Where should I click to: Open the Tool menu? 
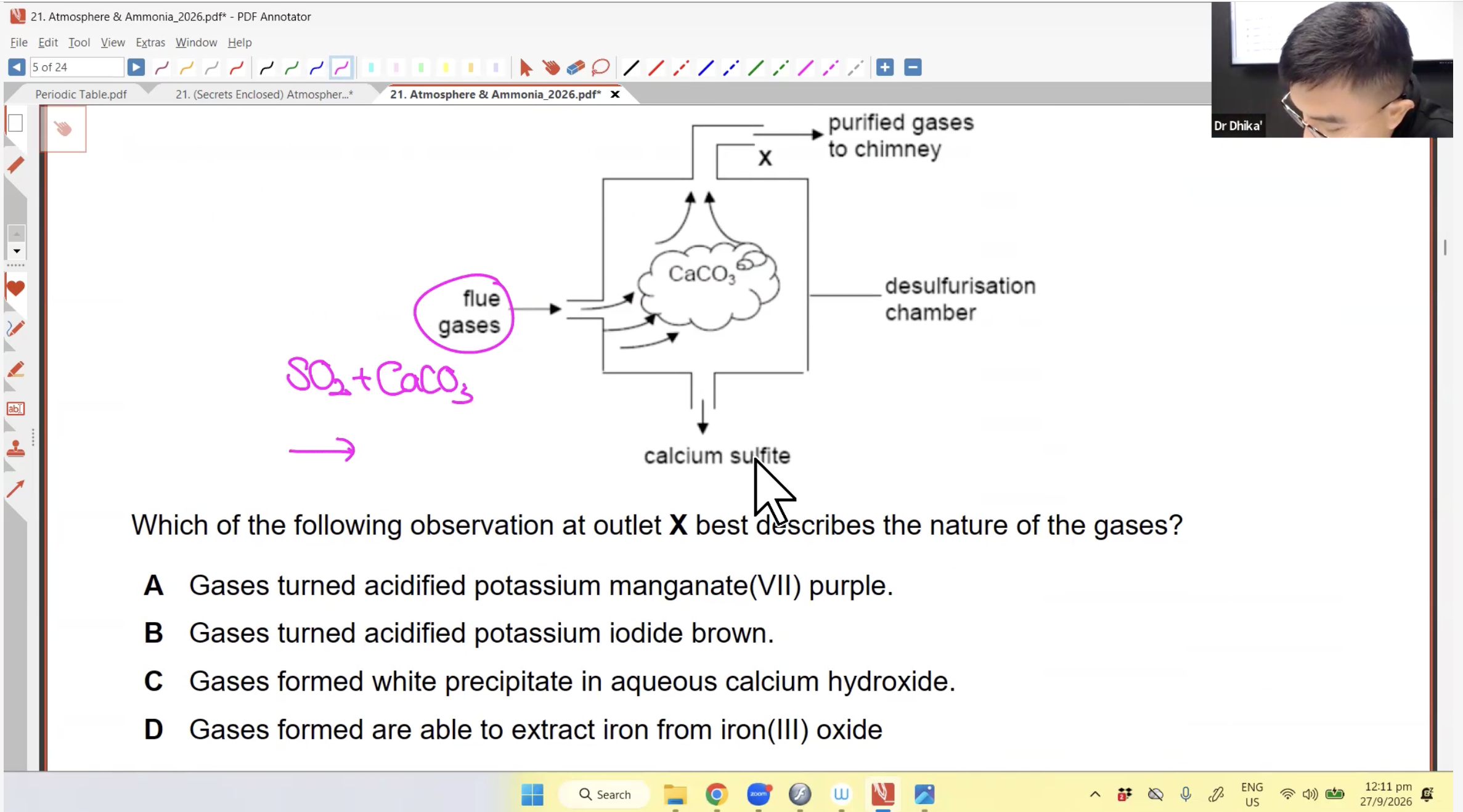pyautogui.click(x=79, y=43)
